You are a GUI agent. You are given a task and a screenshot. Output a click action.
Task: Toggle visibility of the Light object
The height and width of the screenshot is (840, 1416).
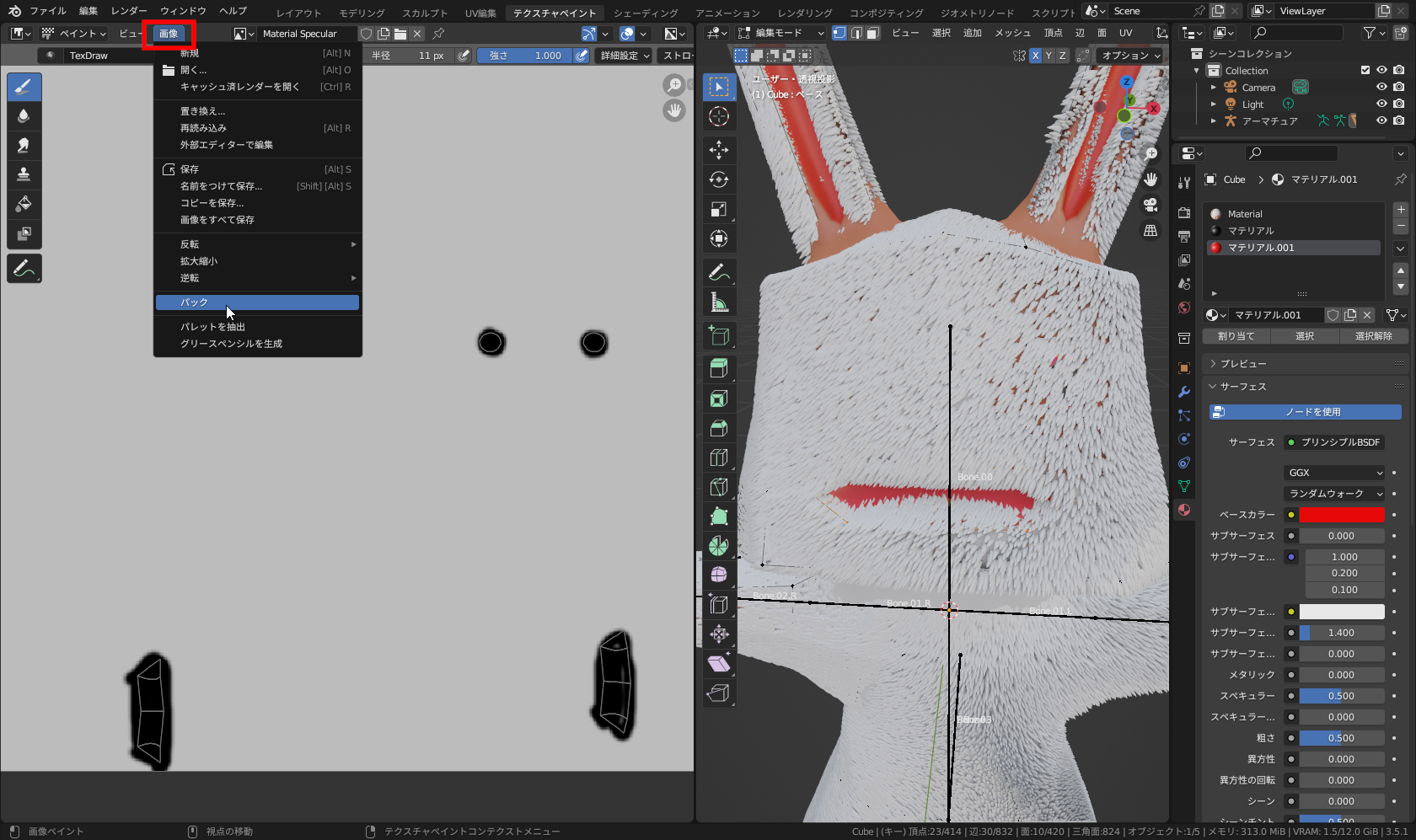[x=1381, y=104]
